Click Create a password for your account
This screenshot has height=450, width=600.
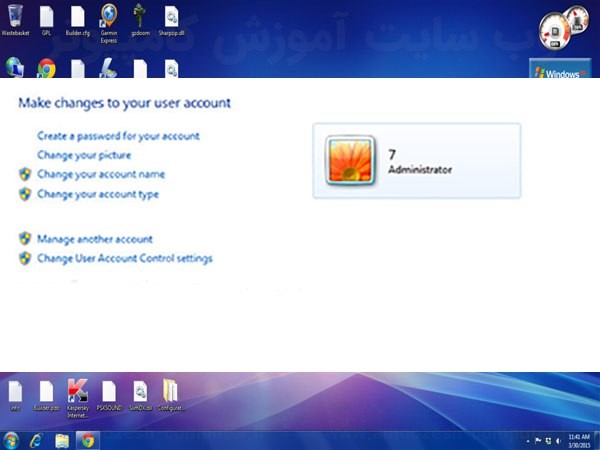[118, 136]
